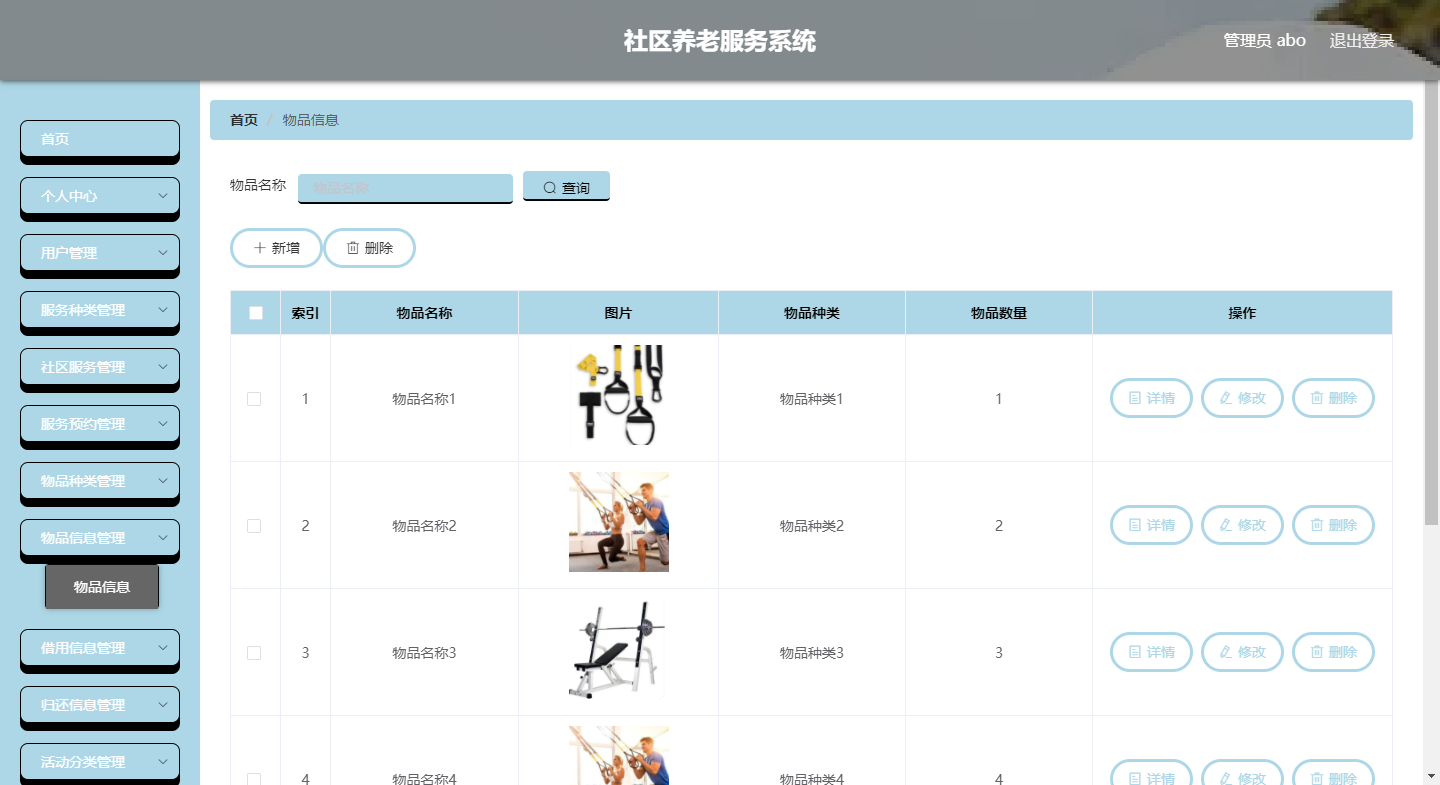Click the 物品名称 column header
Screen dimensions: 1440x785
click(425, 313)
